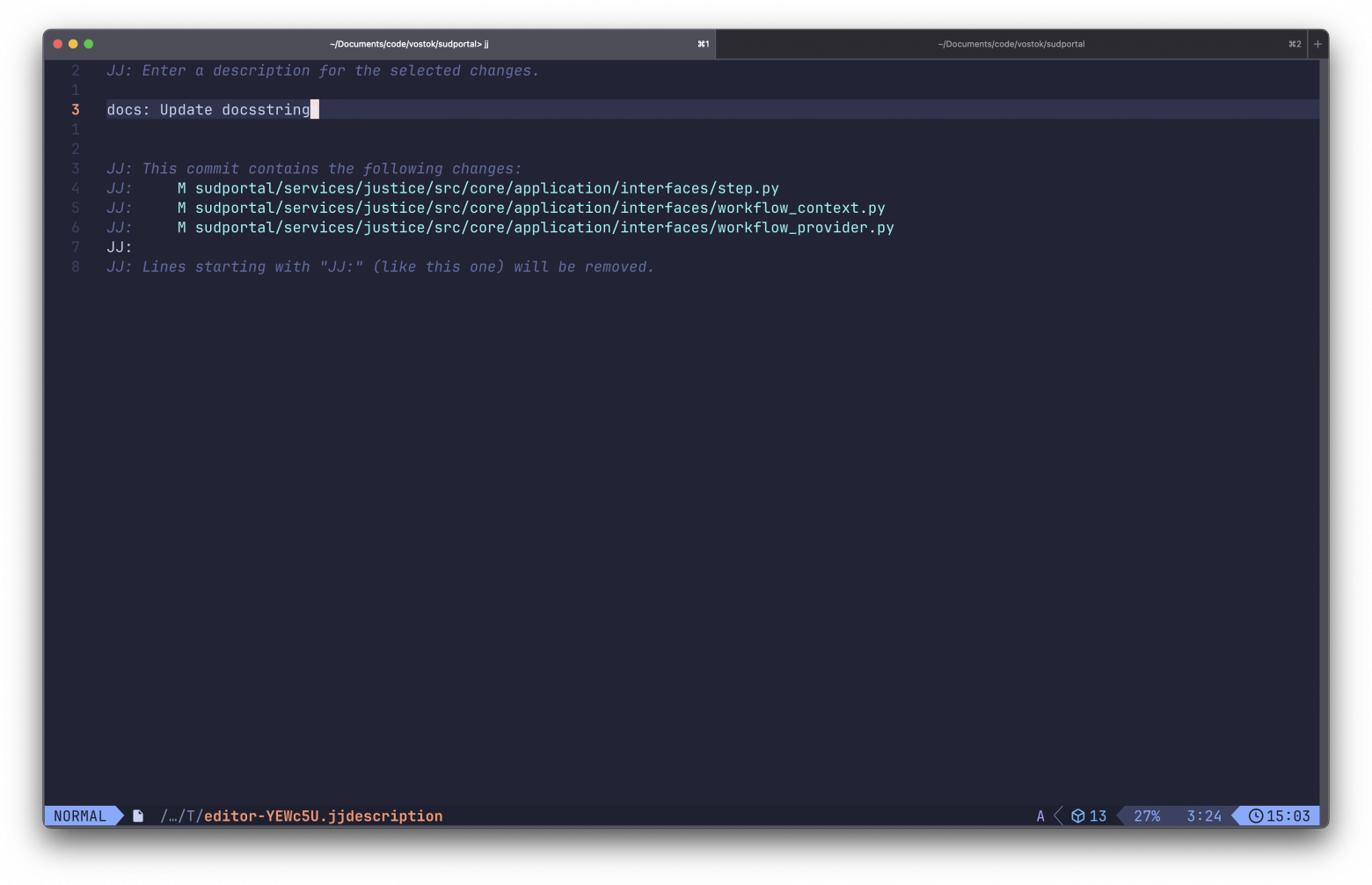
Task: Click the "Lines starting with JJ:" comment
Action: (x=380, y=267)
